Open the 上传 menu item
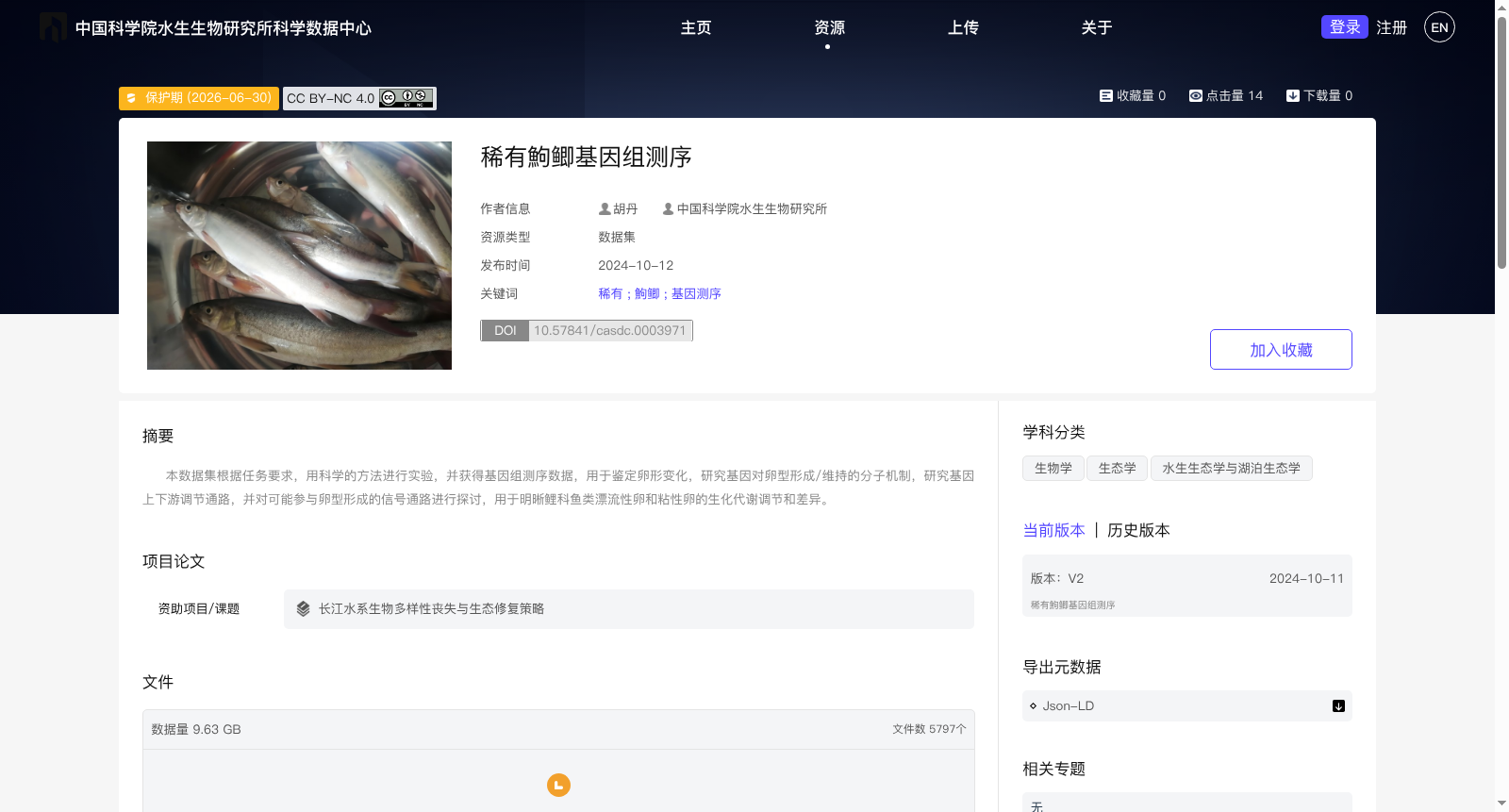The width and height of the screenshot is (1509, 812). [x=963, y=27]
